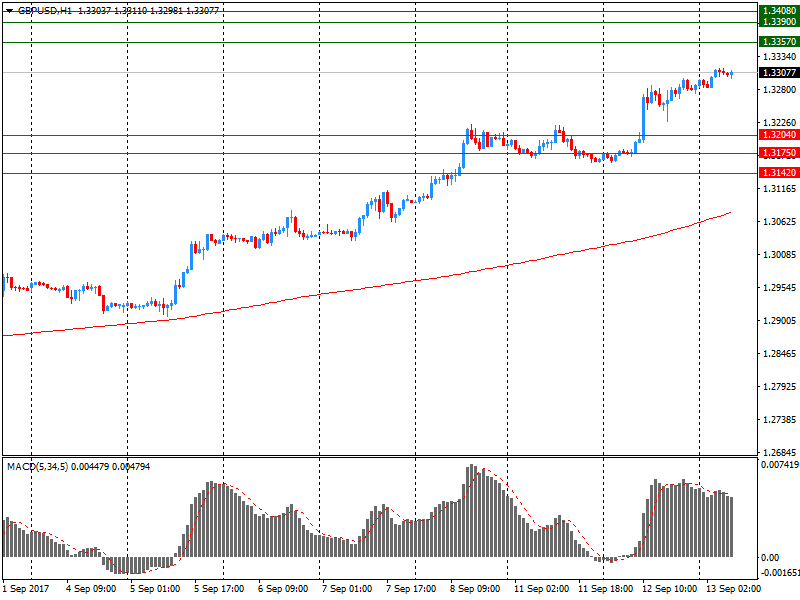Click the MACD zero level label 0.00
The image size is (800, 600).
(770, 558)
